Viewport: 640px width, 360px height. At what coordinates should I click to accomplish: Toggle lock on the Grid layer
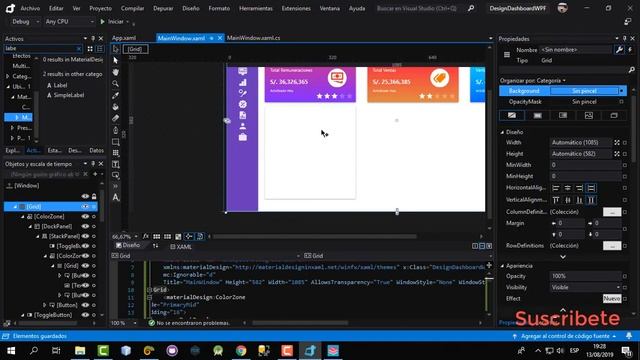[x=94, y=207]
